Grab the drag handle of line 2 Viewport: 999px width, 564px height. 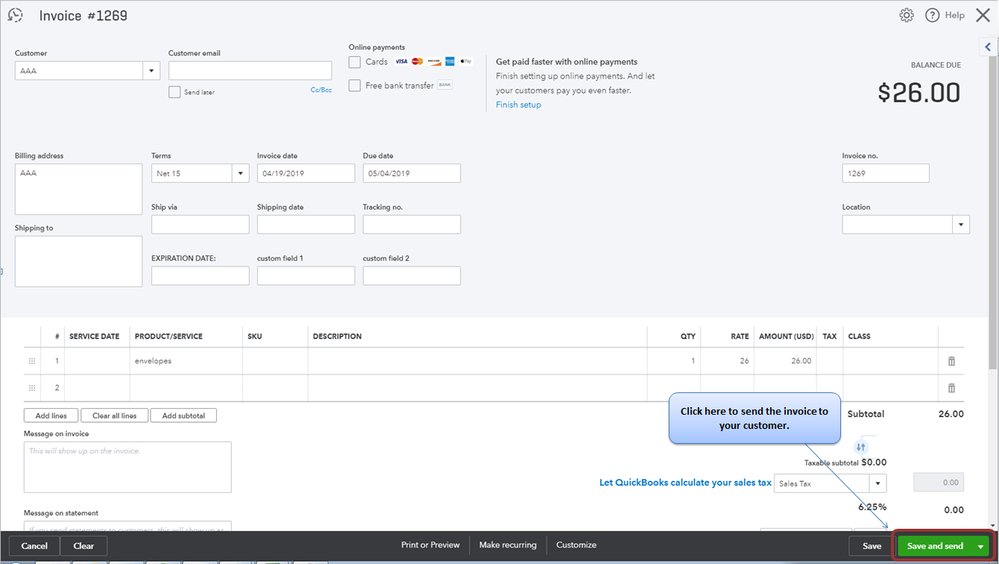coord(32,388)
